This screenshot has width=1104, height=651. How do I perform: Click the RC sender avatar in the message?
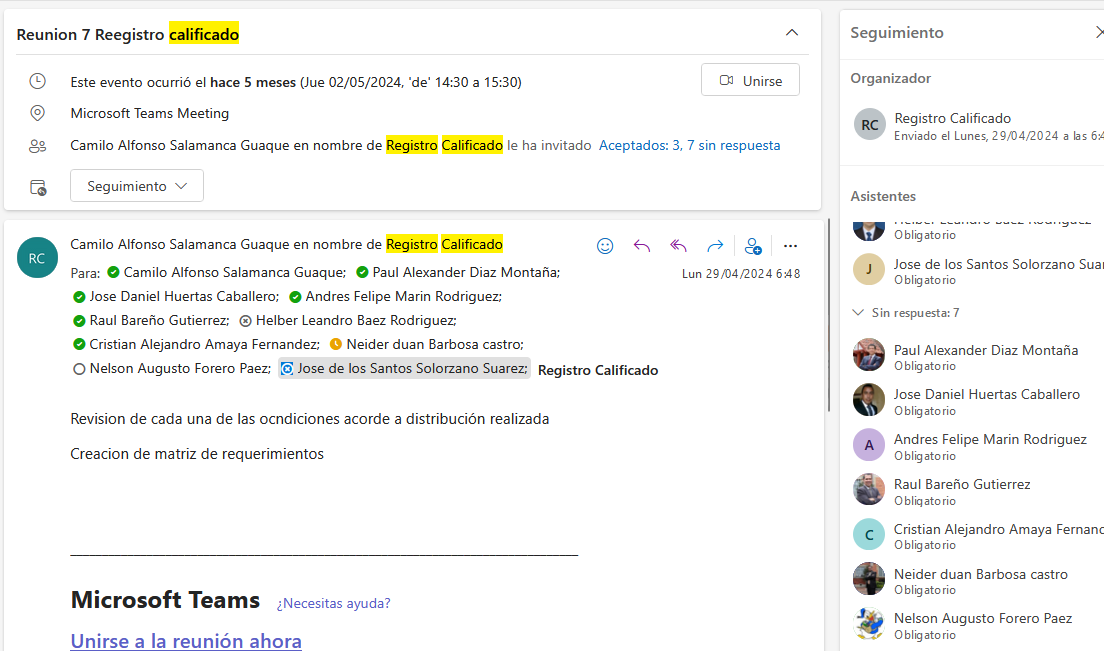(x=37, y=258)
